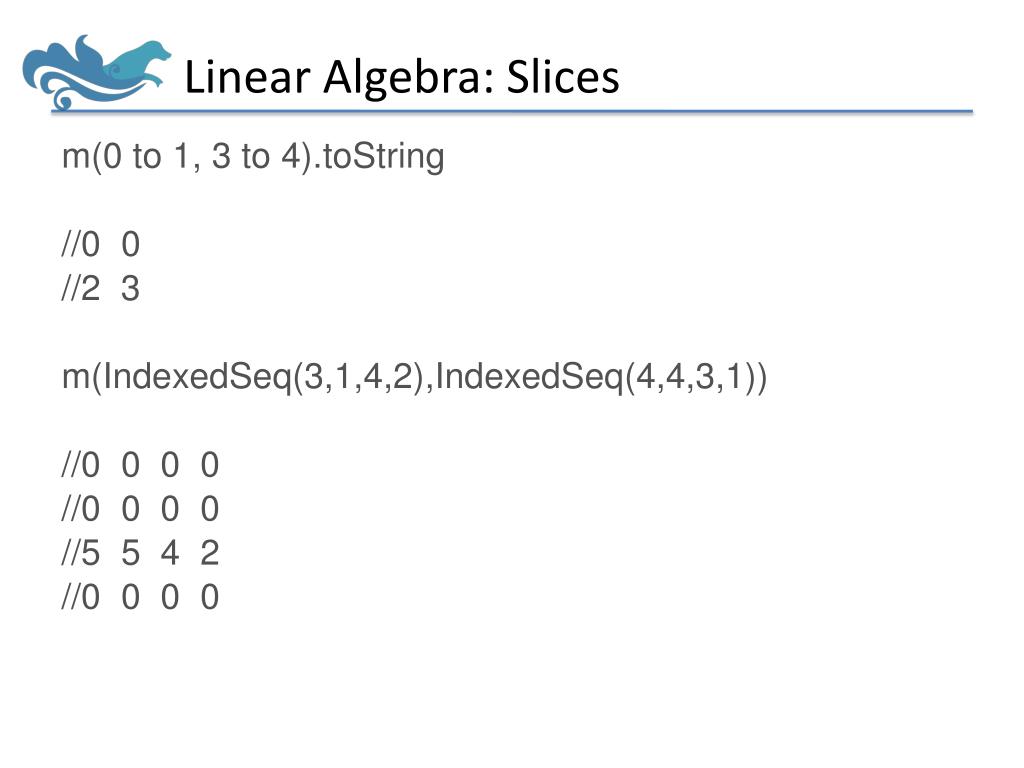Click the last '//0 0 0 0' row
This screenshot has height=768, width=1024.
pos(140,597)
